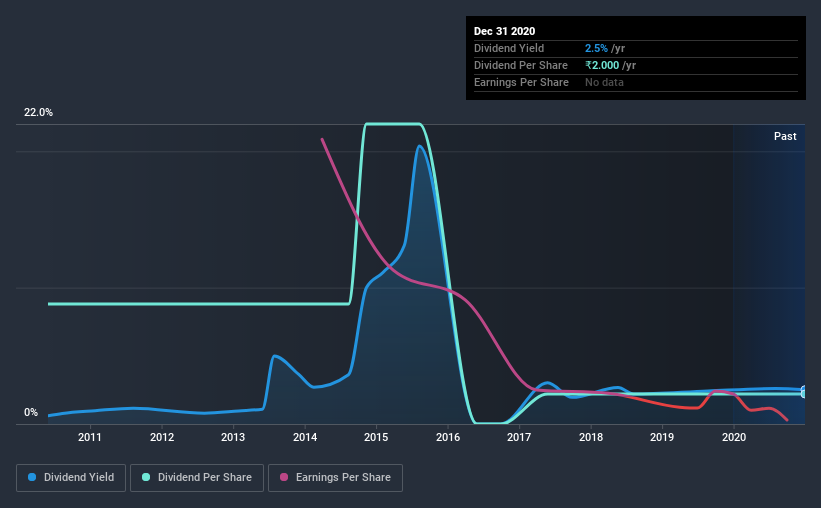Image resolution: width=821 pixels, height=508 pixels.
Task: Click the tooltip 'Dividend Yield' row label
Action: pyautogui.click(x=509, y=48)
